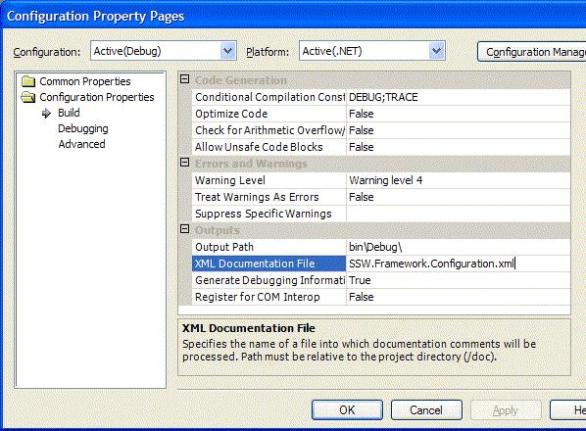Select Configuration Properties in the tree

coord(97,97)
